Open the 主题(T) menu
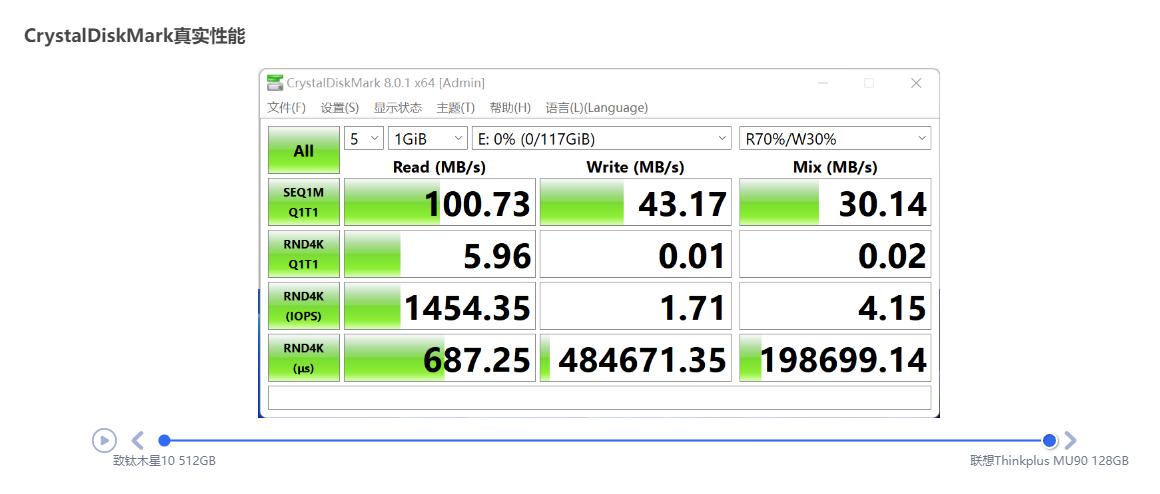 coord(456,108)
